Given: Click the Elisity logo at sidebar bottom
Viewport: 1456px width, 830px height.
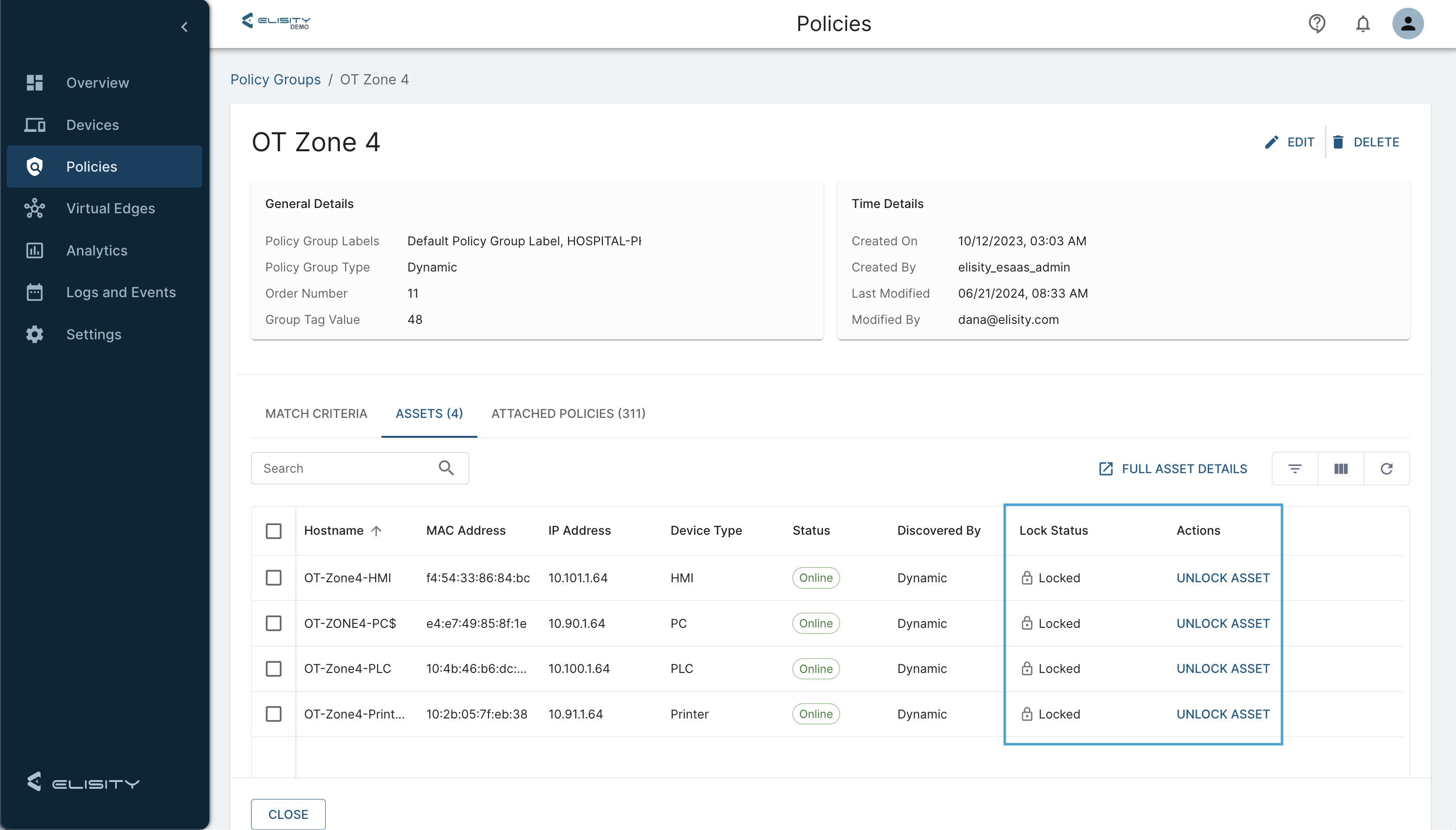Looking at the screenshot, I should (82, 782).
